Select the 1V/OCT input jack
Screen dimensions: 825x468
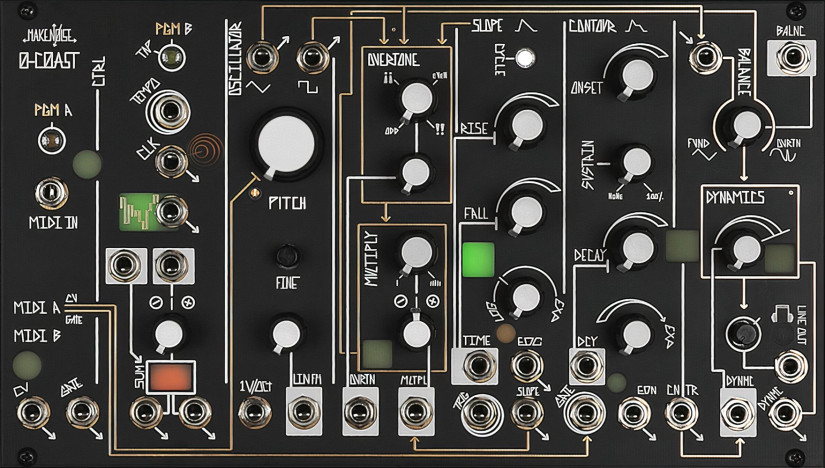[x=255, y=412]
